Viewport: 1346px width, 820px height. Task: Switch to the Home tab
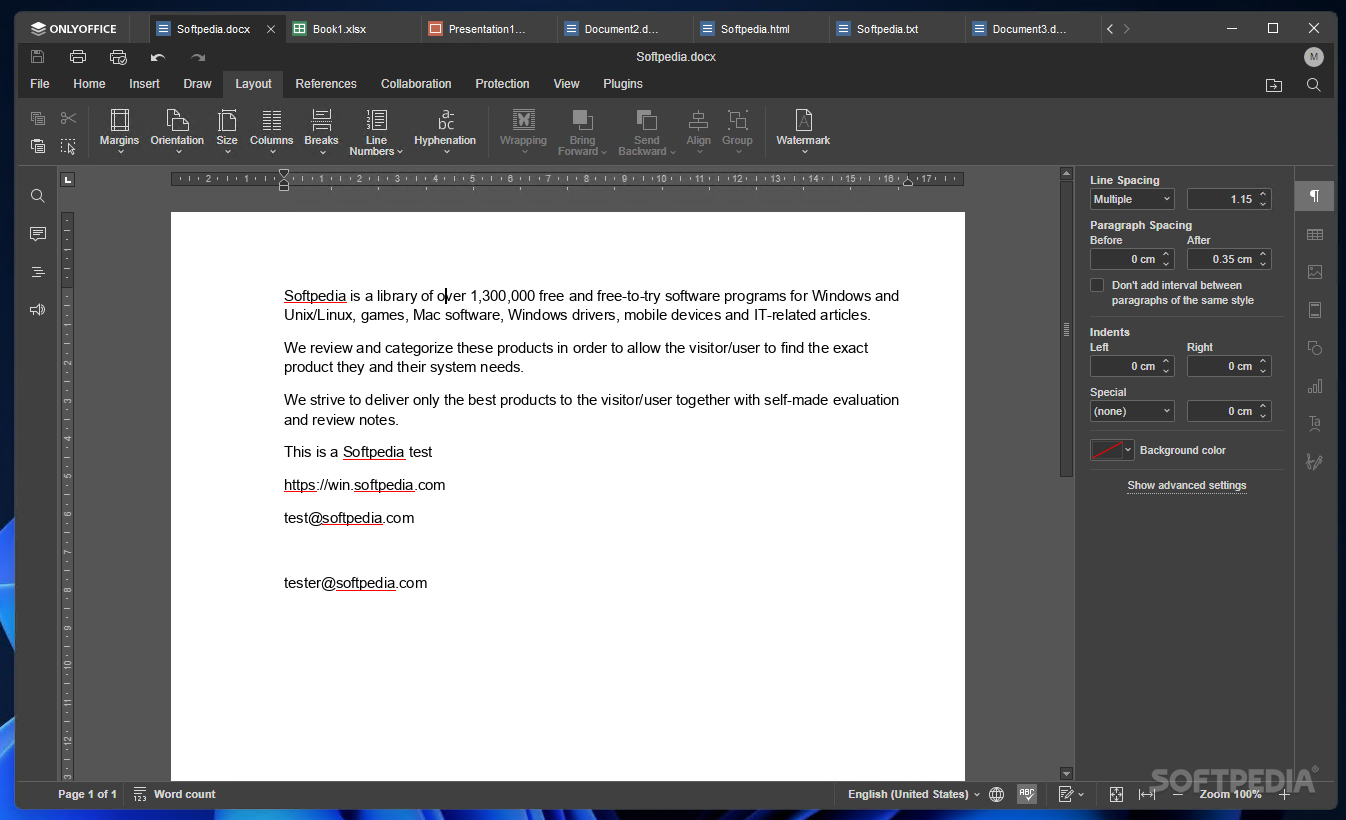click(x=89, y=84)
